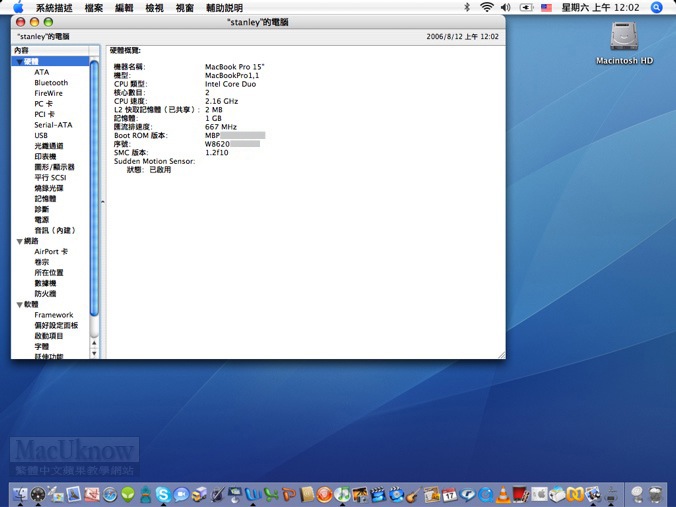Click the menu bar clock 星期六 上午 12:02
The width and height of the screenshot is (676, 507).
tap(600, 7)
